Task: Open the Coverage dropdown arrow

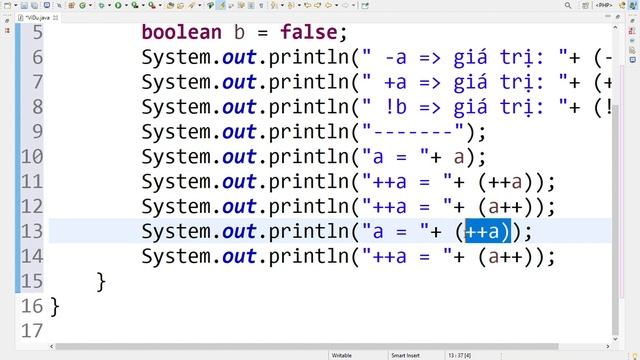Action: (x=143, y=5)
